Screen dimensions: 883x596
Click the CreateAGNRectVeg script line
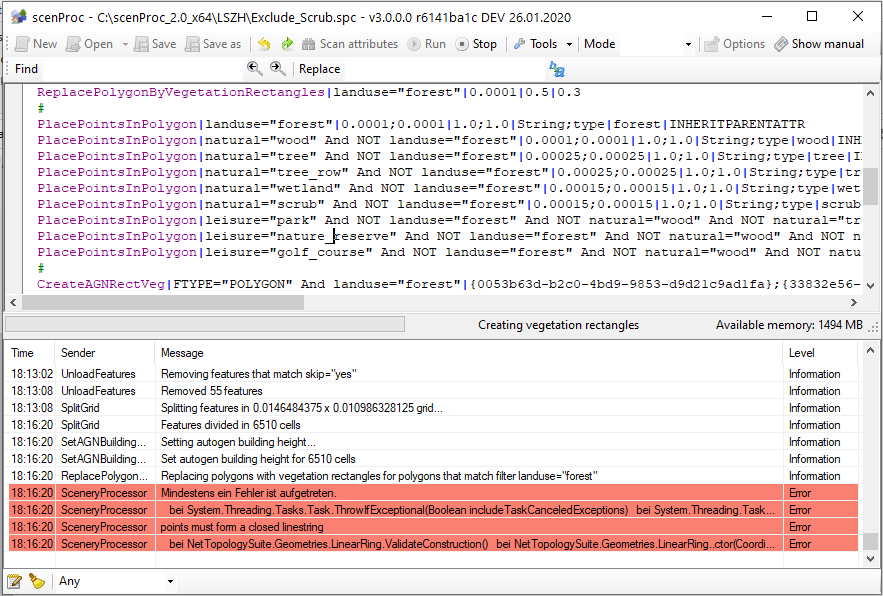[x=449, y=284]
